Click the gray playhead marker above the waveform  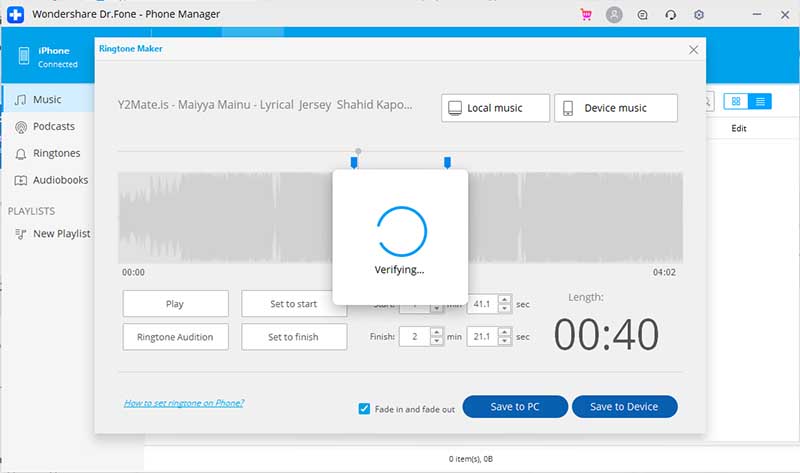click(x=359, y=151)
